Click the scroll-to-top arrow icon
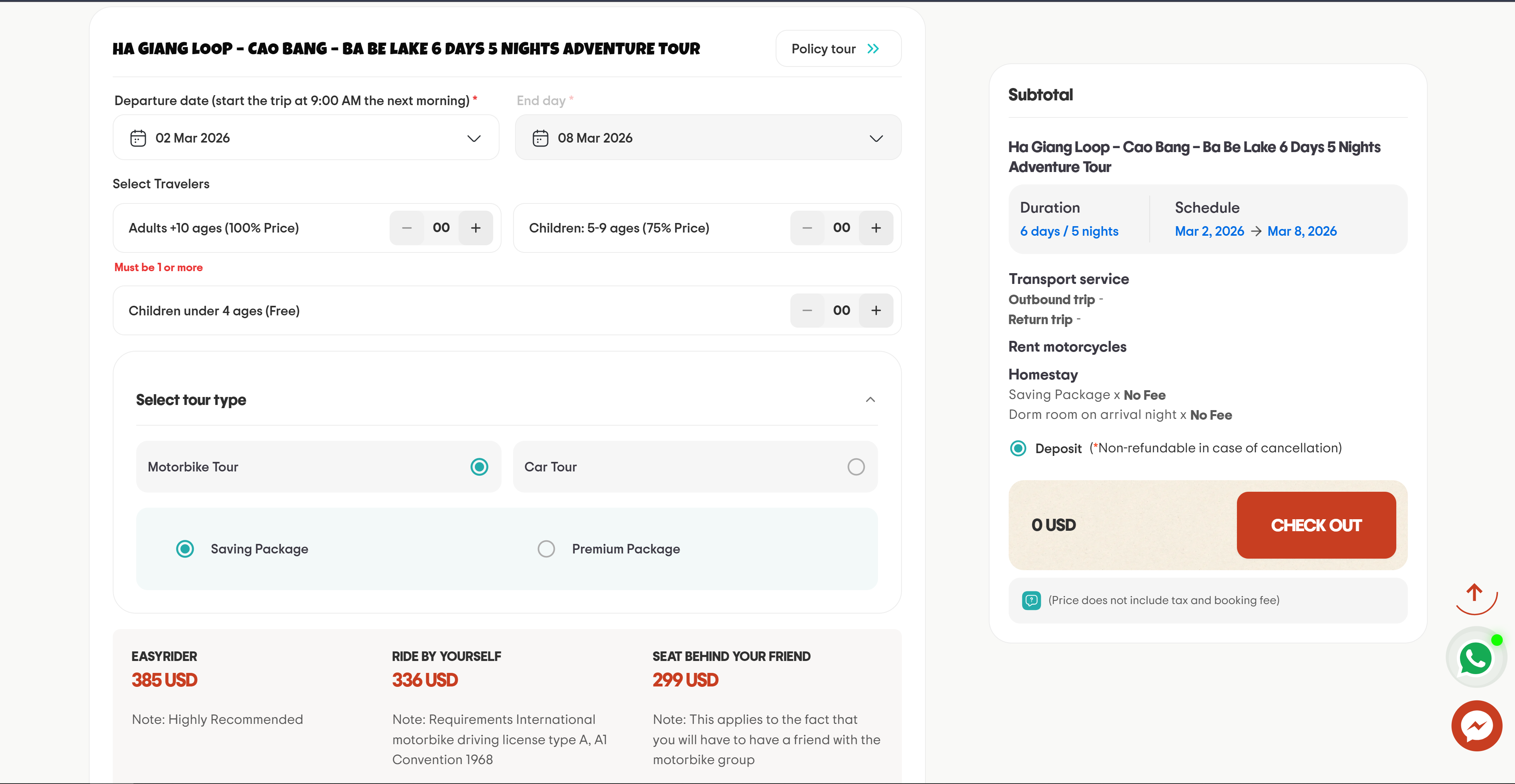This screenshot has width=1515, height=784. point(1474,594)
